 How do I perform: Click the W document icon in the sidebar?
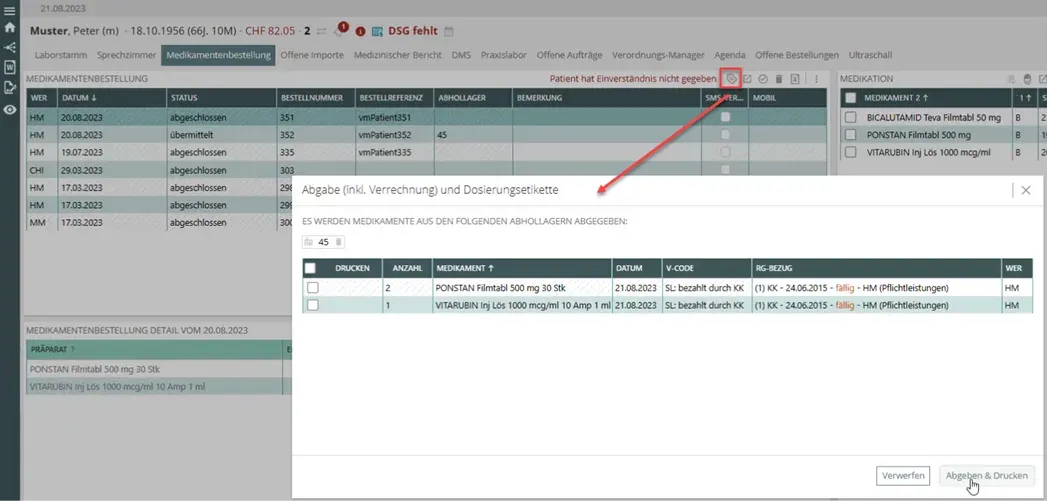(9, 67)
